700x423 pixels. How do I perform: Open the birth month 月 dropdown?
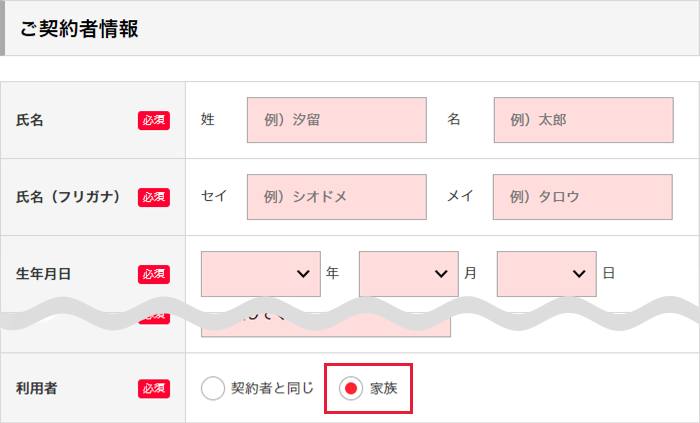(409, 274)
